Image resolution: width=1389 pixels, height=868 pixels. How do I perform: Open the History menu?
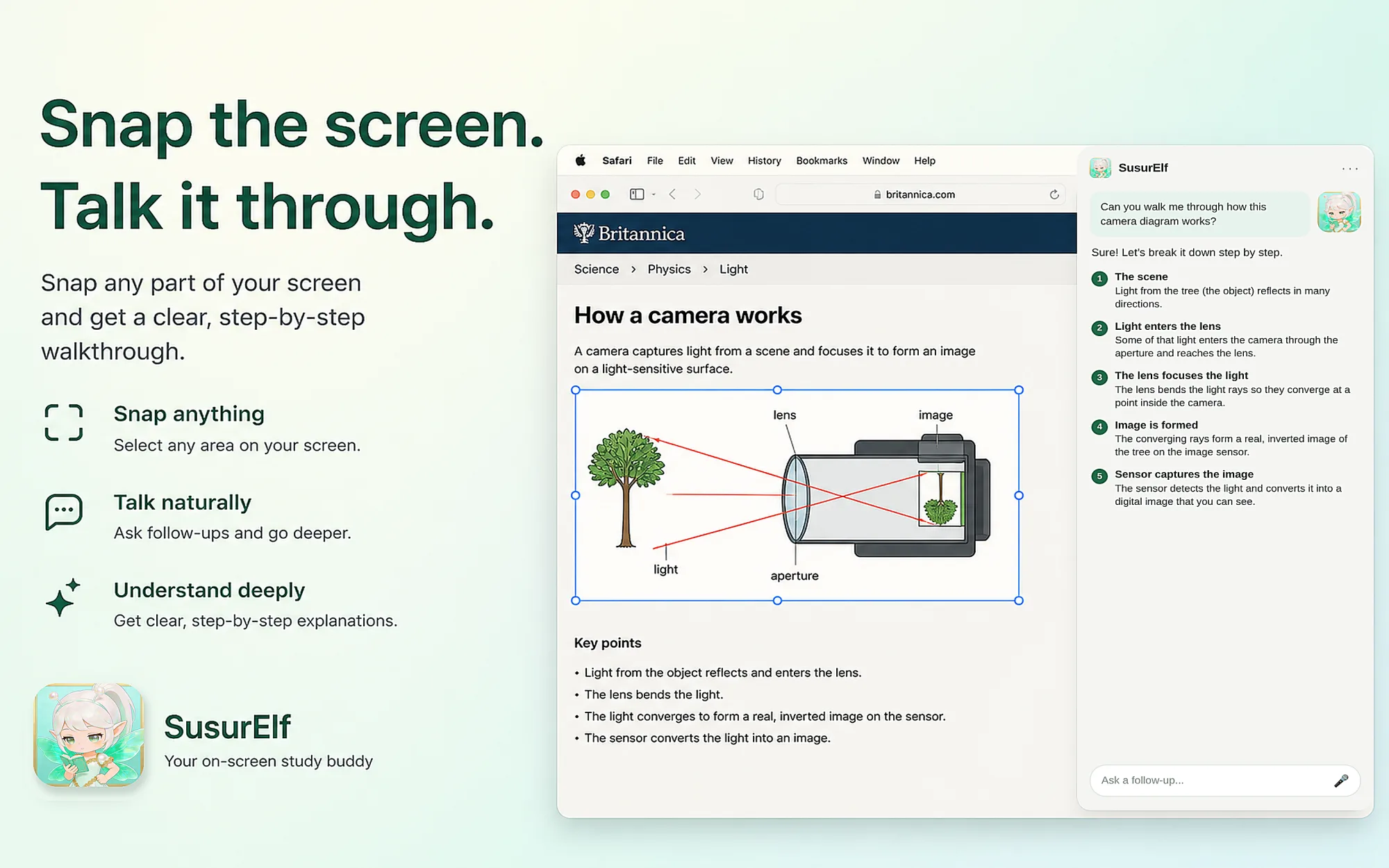pos(764,160)
